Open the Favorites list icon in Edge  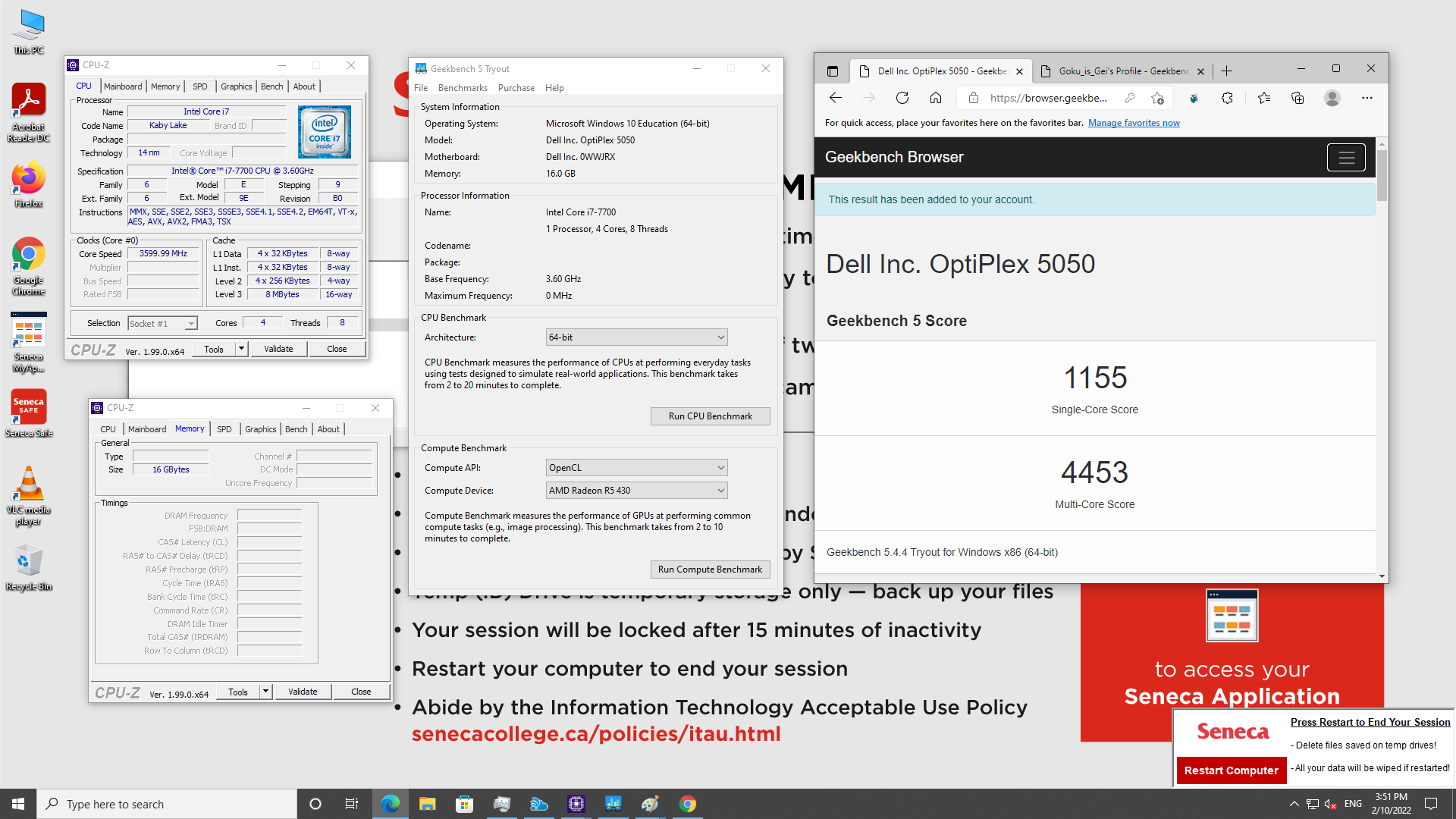(1263, 98)
